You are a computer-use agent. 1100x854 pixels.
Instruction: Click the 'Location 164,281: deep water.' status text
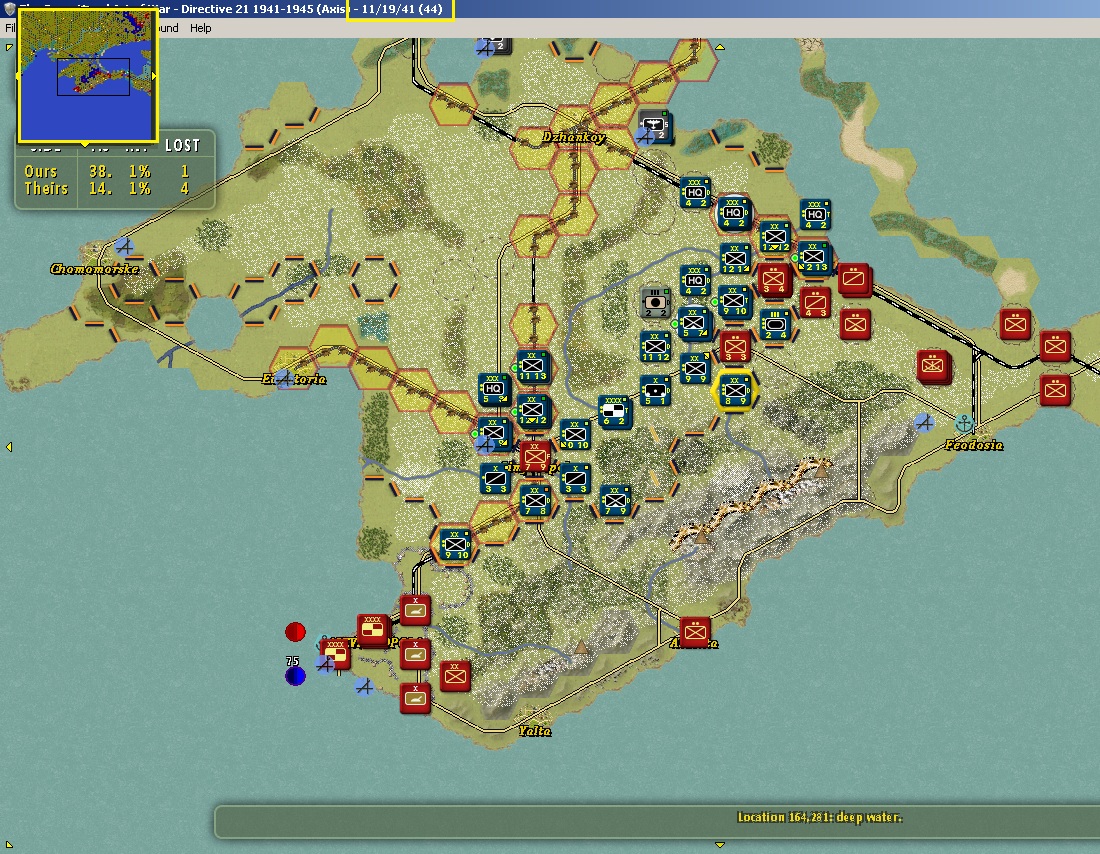[819, 817]
